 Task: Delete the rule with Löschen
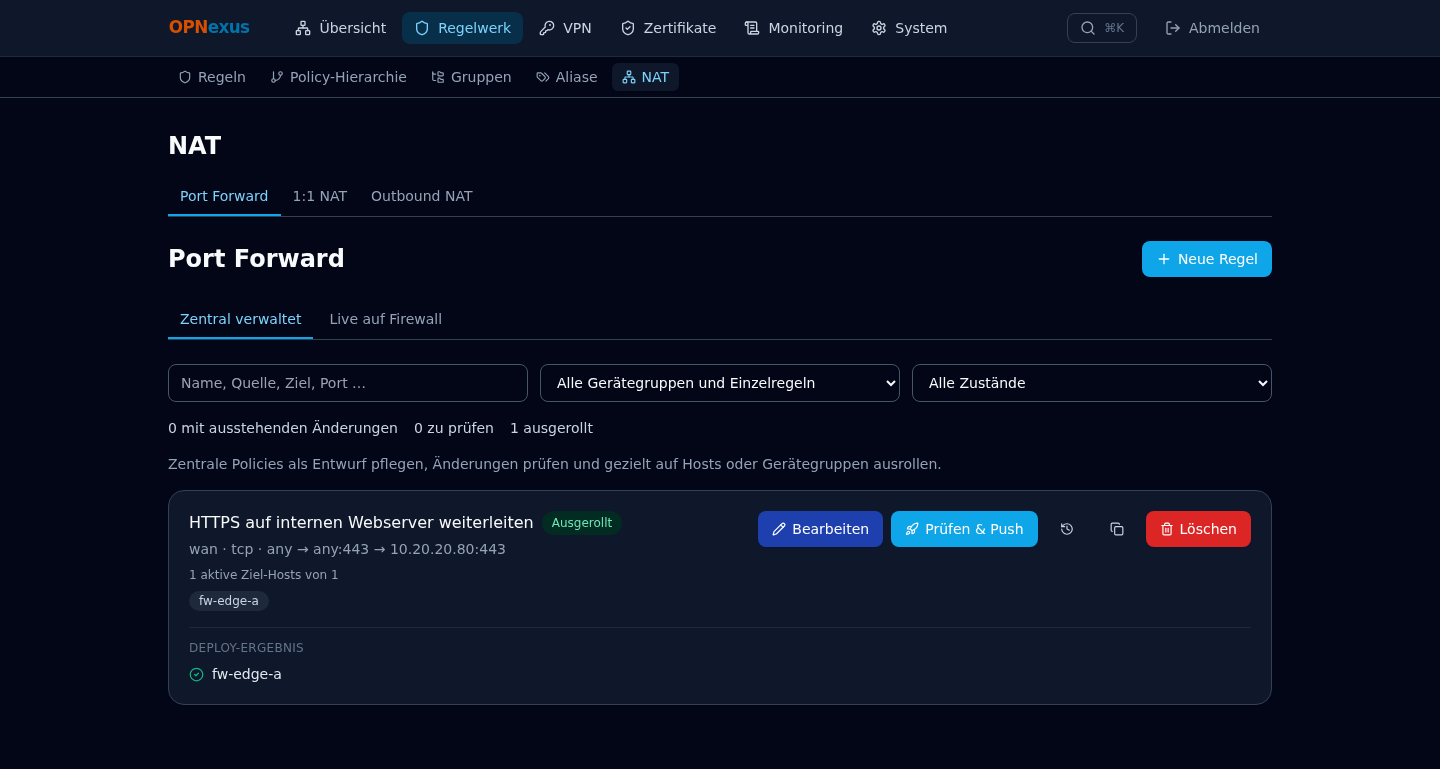pyautogui.click(x=1198, y=529)
